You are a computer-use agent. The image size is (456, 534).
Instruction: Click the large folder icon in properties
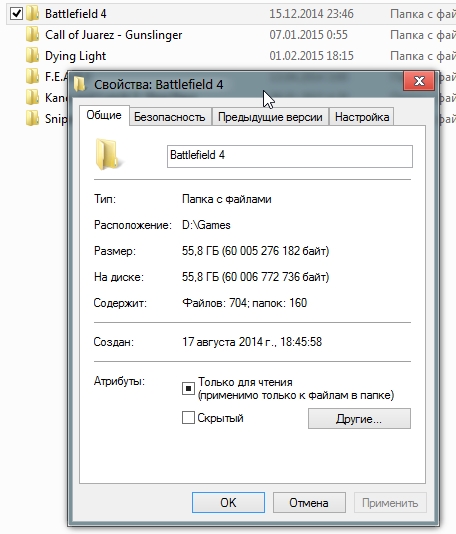pos(108,154)
